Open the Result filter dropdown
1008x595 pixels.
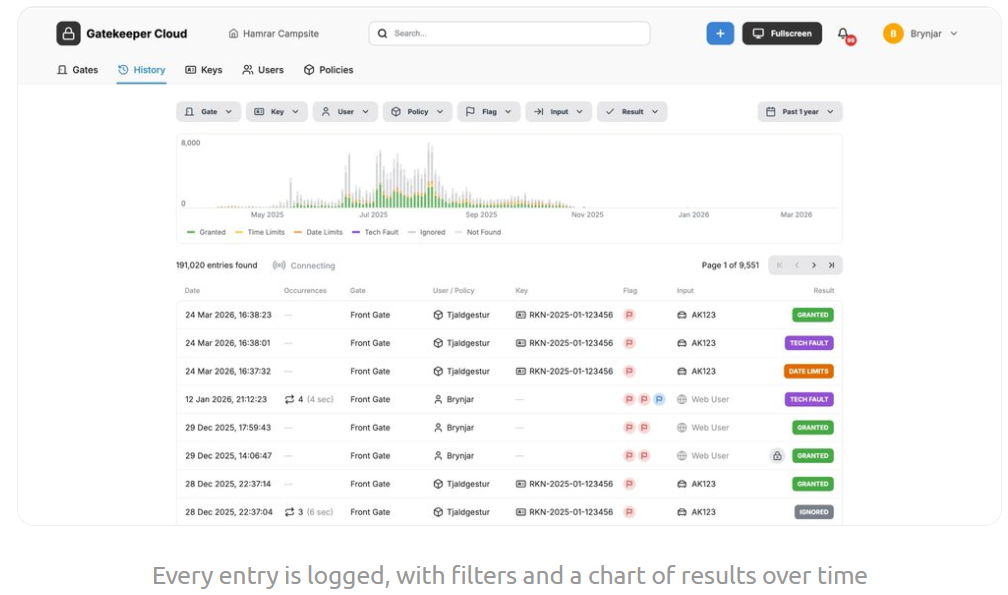pos(632,112)
